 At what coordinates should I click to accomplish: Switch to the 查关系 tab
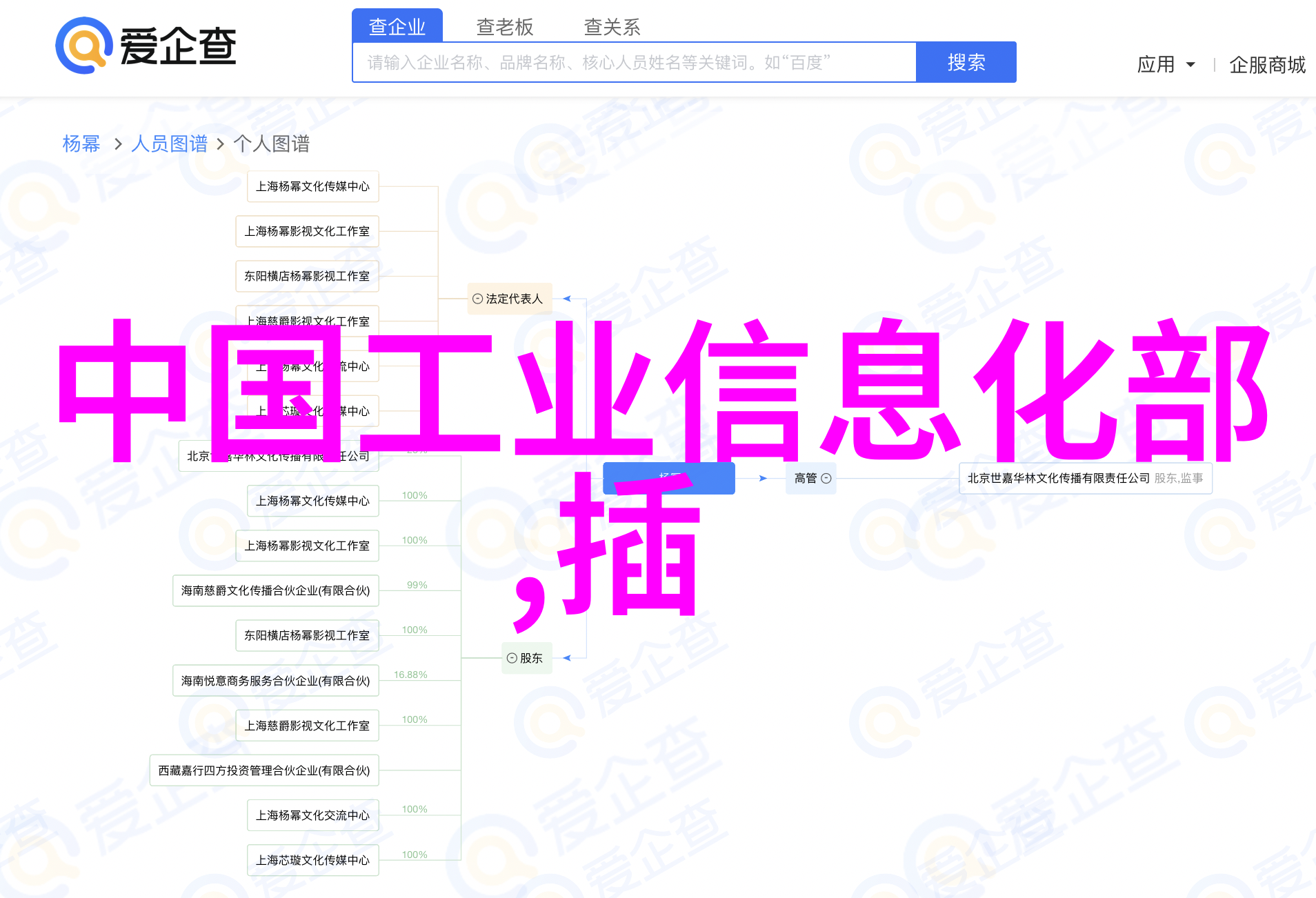[x=612, y=26]
